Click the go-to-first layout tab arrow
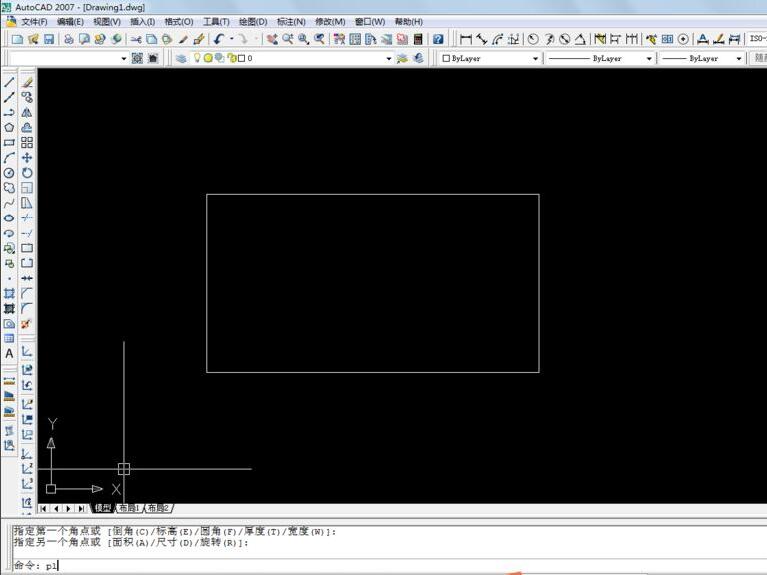Viewport: 767px width, 575px height. point(44,509)
